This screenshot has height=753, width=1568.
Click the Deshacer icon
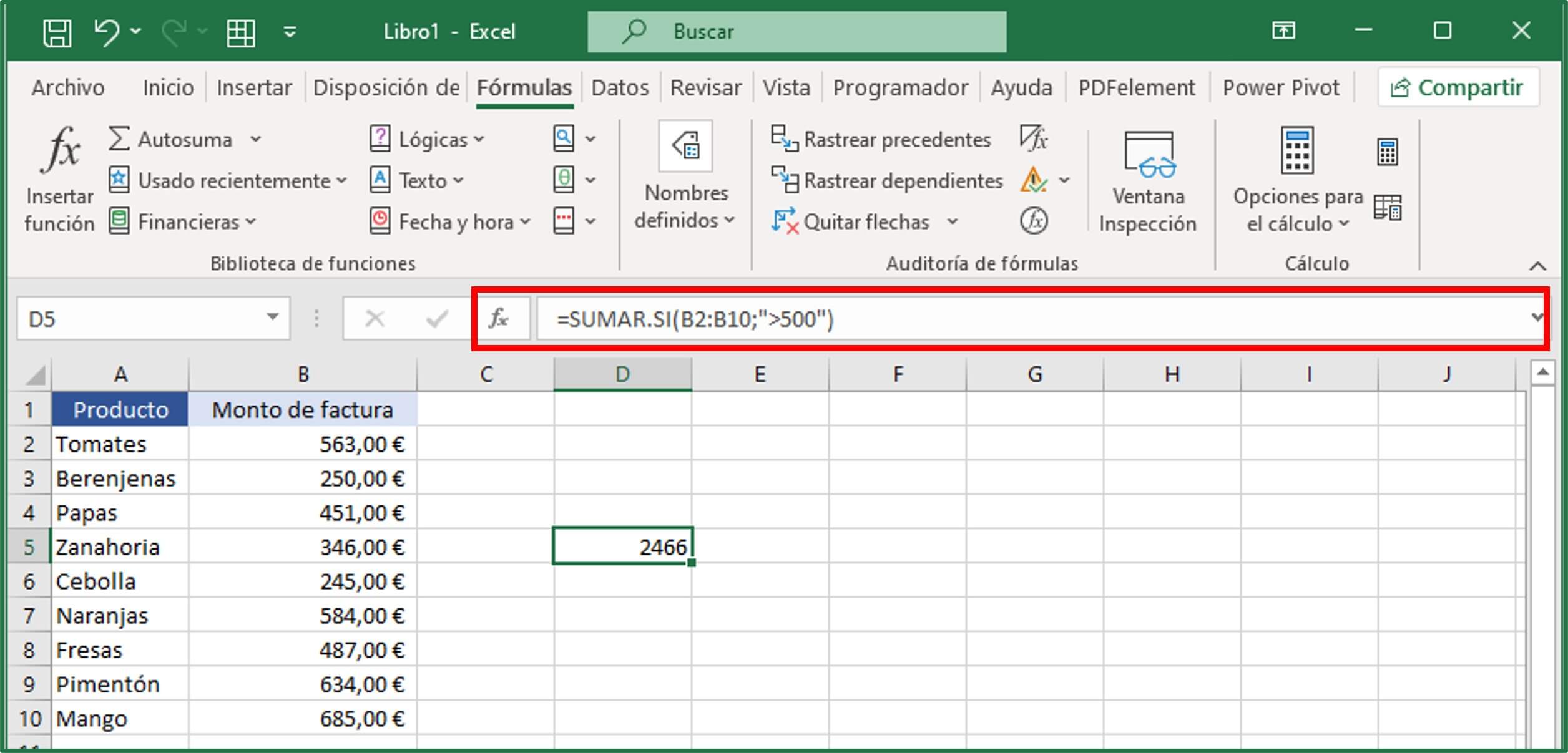(107, 31)
